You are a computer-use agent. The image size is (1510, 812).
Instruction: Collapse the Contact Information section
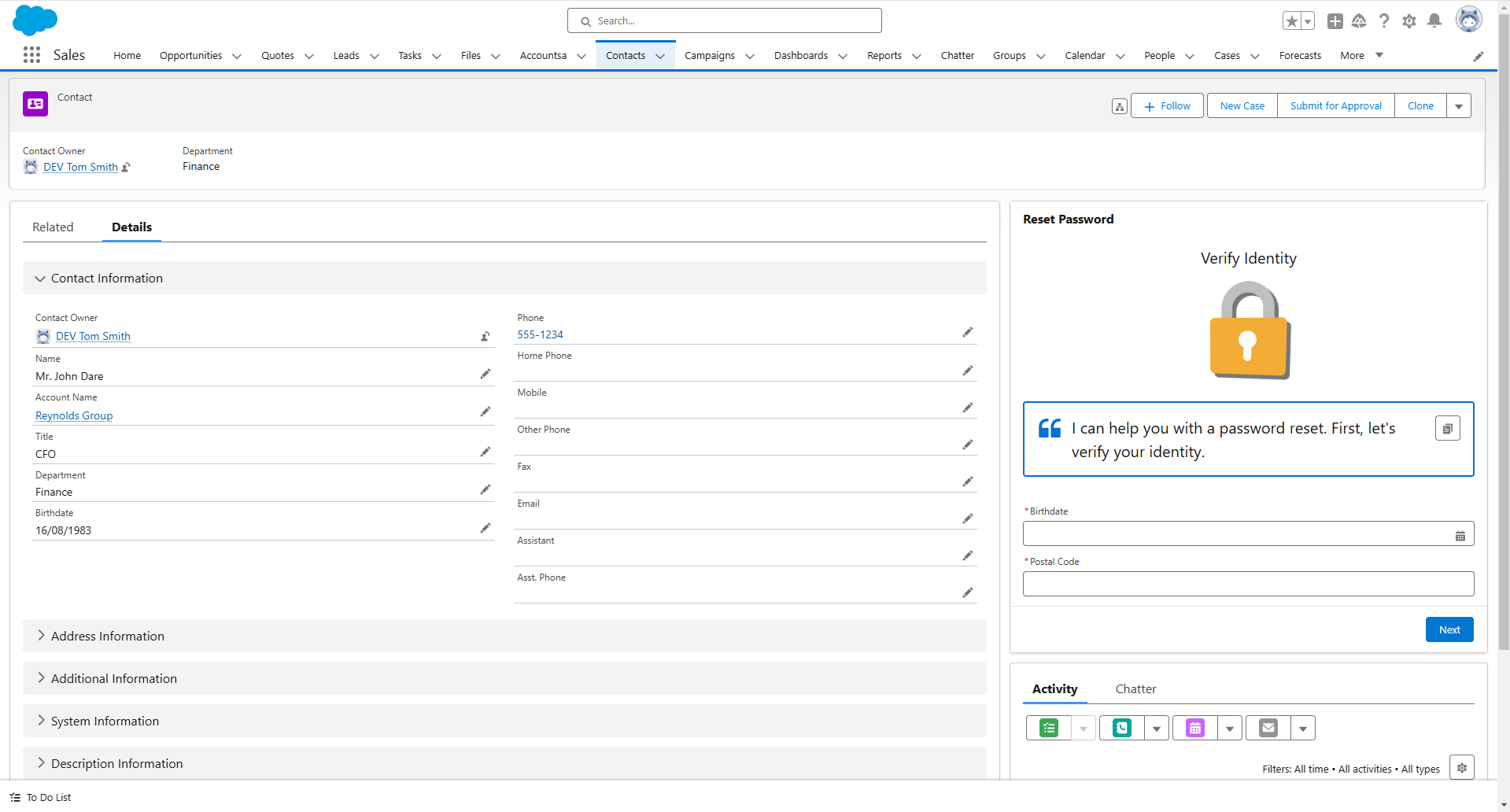pyautogui.click(x=40, y=279)
